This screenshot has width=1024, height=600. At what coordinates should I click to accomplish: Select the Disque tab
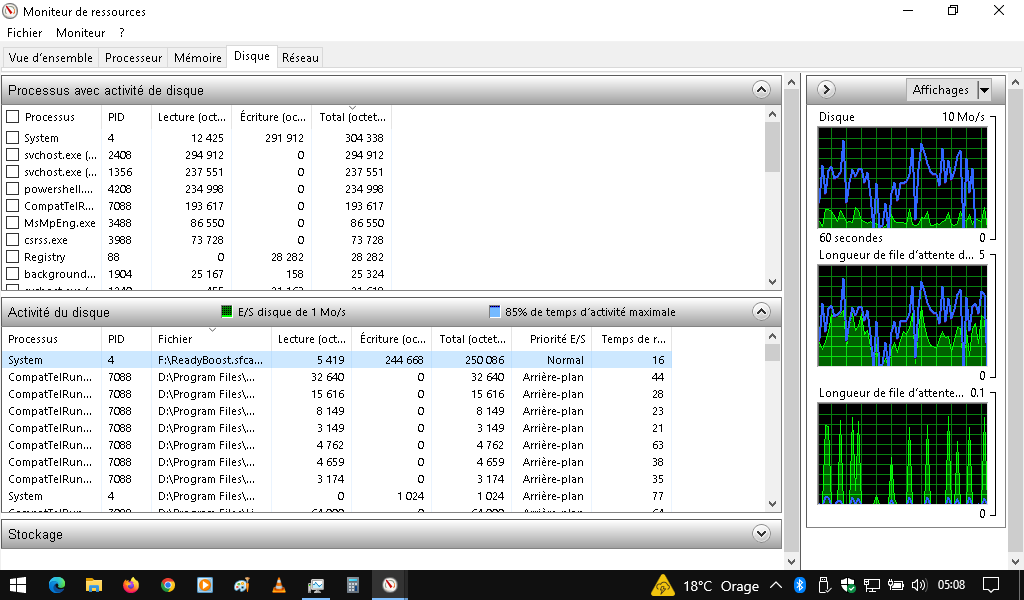click(252, 56)
